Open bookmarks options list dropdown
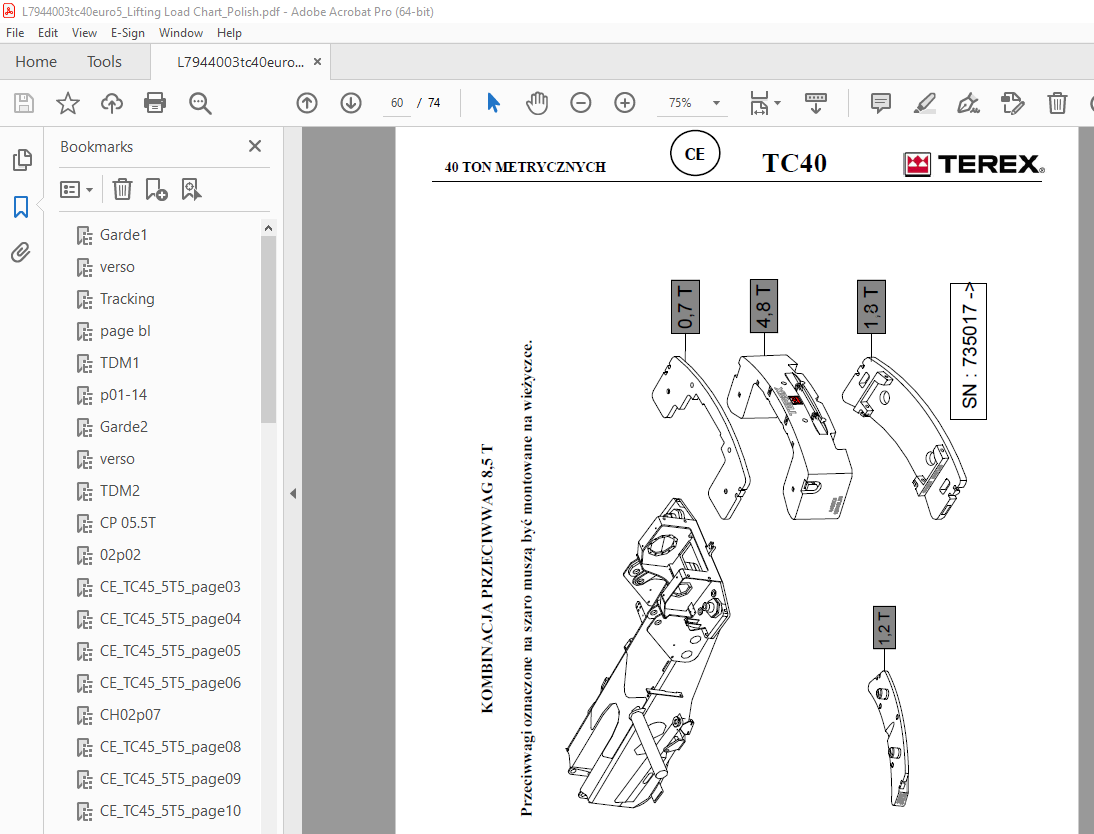Image resolution: width=1094 pixels, height=834 pixels. coord(76,189)
